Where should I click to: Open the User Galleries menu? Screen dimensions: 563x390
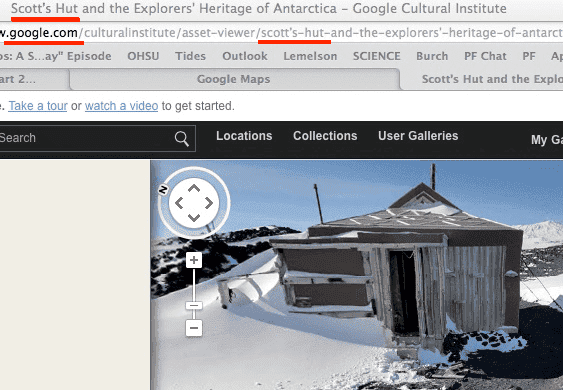point(418,136)
